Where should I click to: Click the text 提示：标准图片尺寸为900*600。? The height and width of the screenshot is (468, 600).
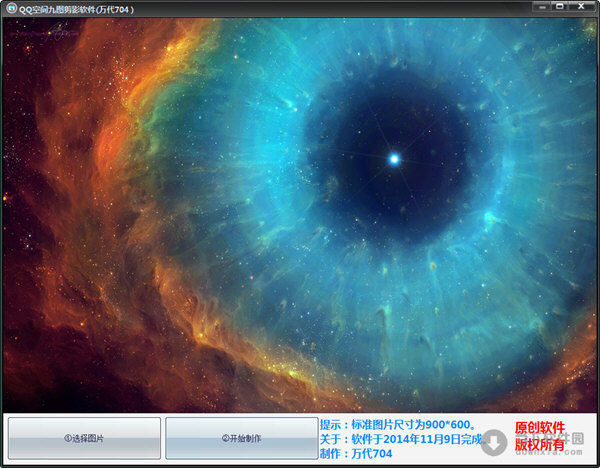click(398, 425)
